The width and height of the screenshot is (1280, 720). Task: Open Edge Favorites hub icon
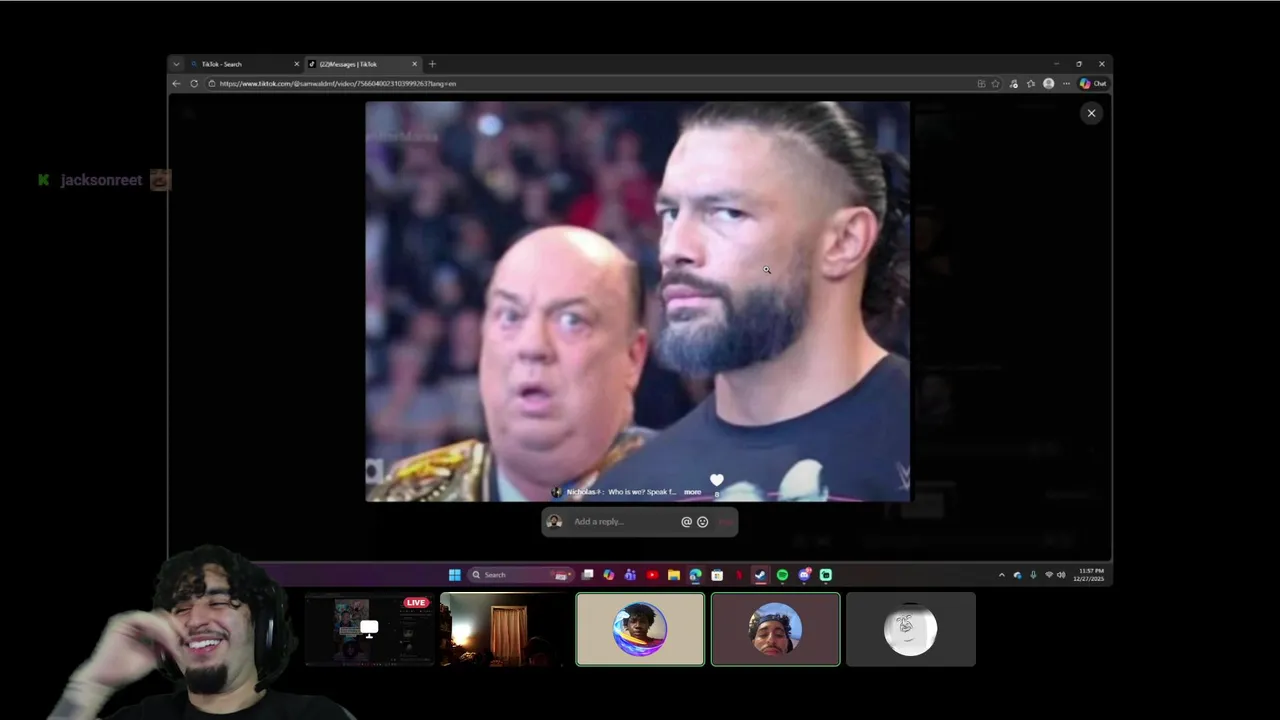click(1031, 84)
